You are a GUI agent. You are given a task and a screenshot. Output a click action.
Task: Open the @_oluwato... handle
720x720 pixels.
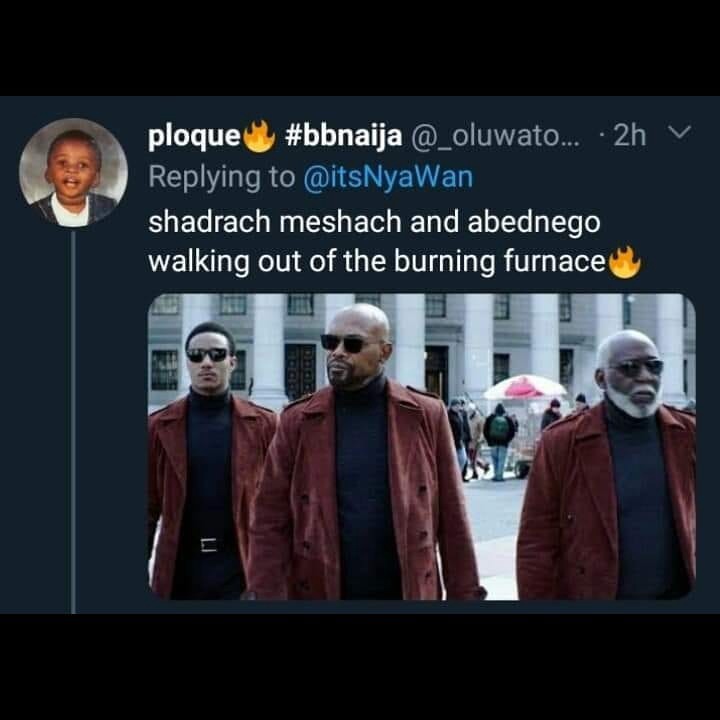coord(495,136)
